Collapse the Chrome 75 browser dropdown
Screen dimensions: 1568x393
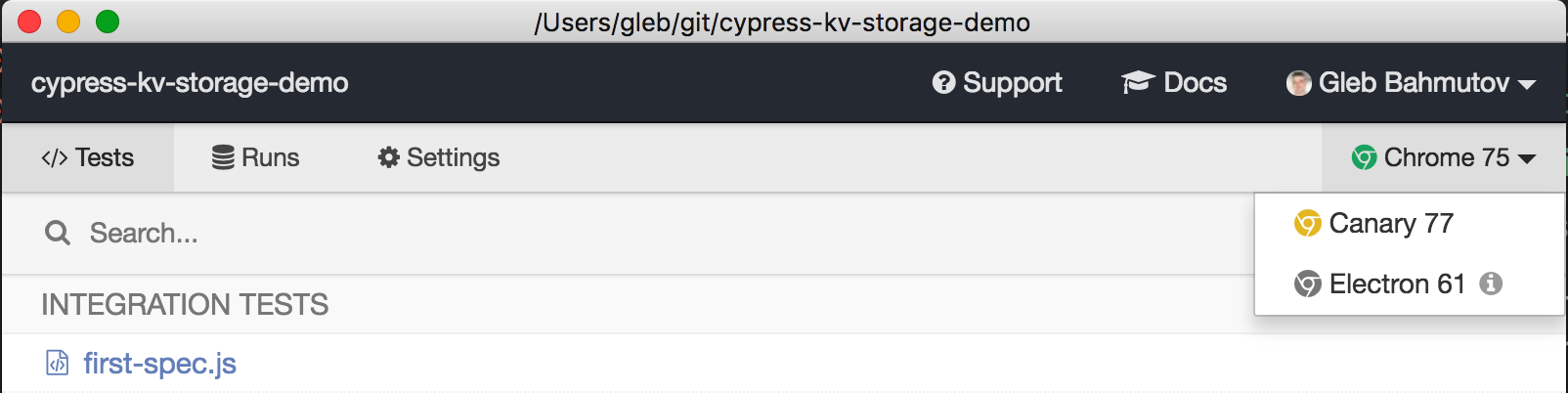pyautogui.click(x=1444, y=157)
